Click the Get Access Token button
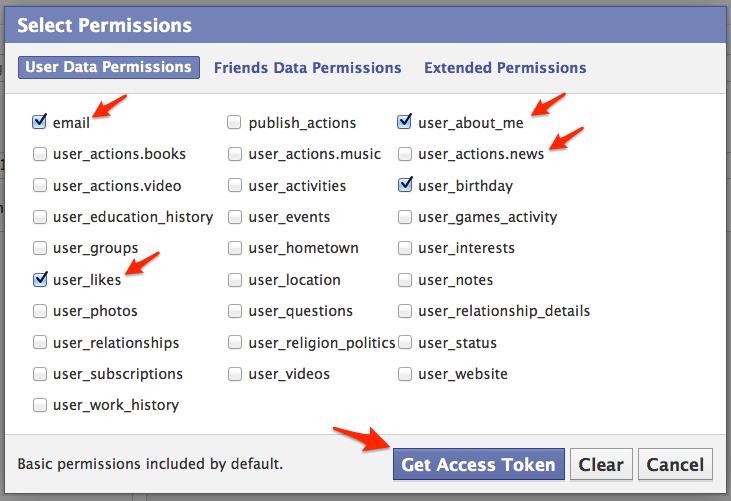 pos(478,465)
